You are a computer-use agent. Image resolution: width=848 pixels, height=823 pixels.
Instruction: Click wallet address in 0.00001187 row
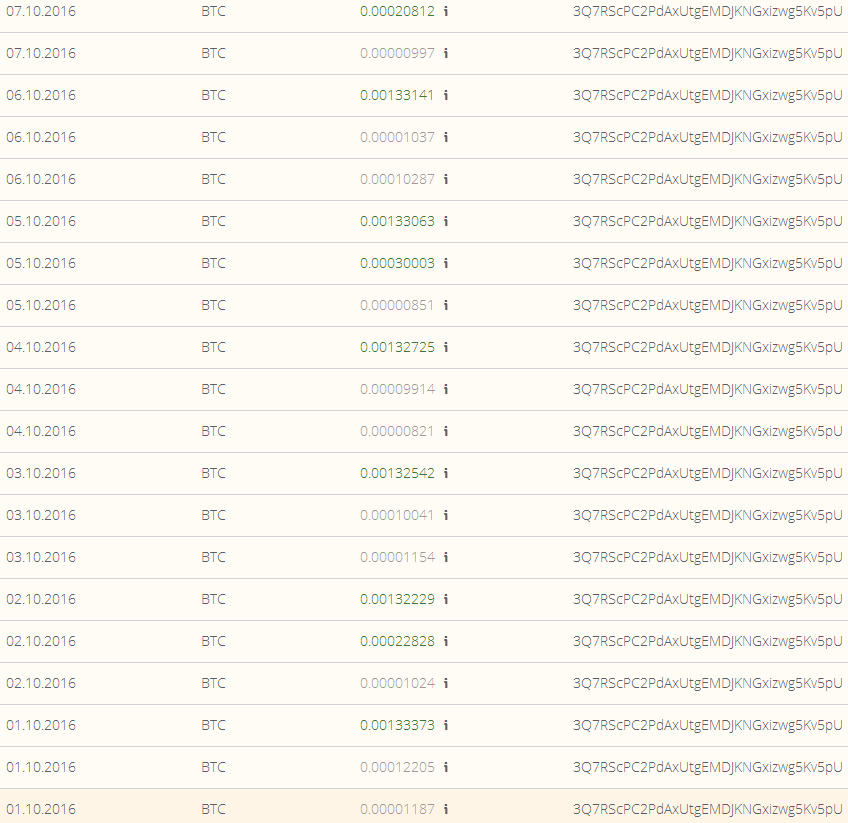pyautogui.click(x=707, y=809)
